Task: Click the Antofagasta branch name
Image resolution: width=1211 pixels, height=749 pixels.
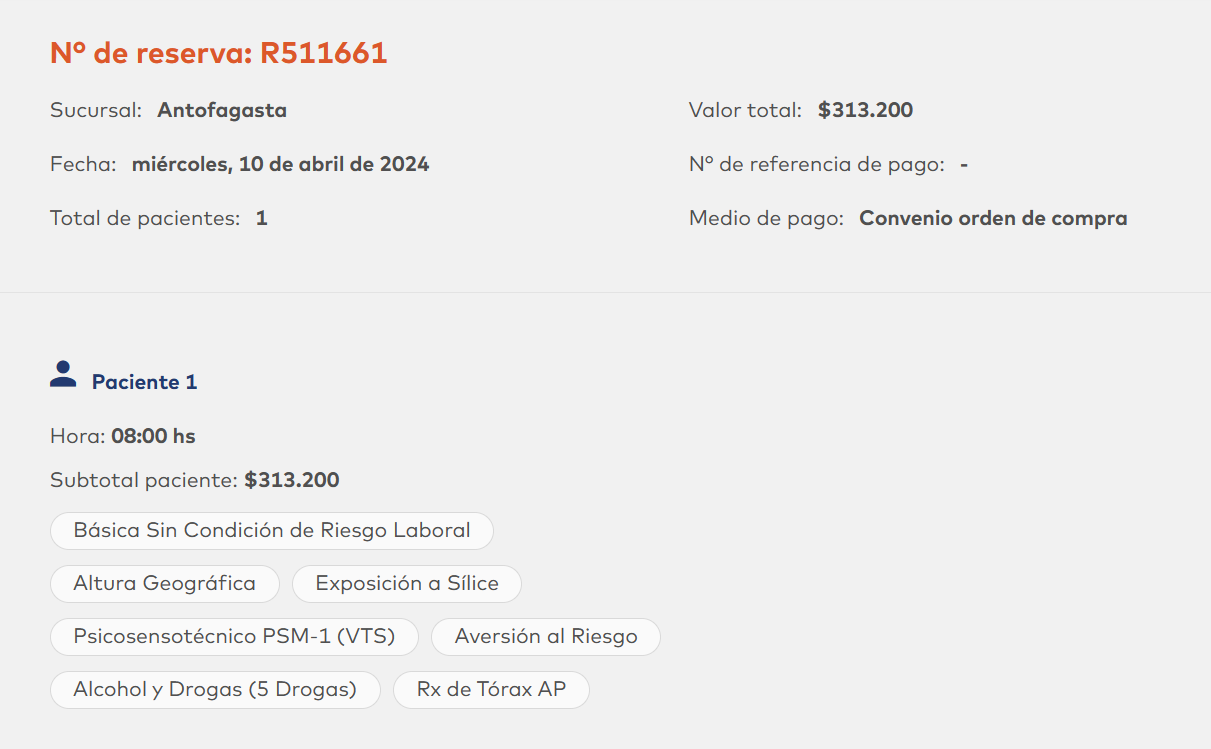Action: tap(222, 110)
